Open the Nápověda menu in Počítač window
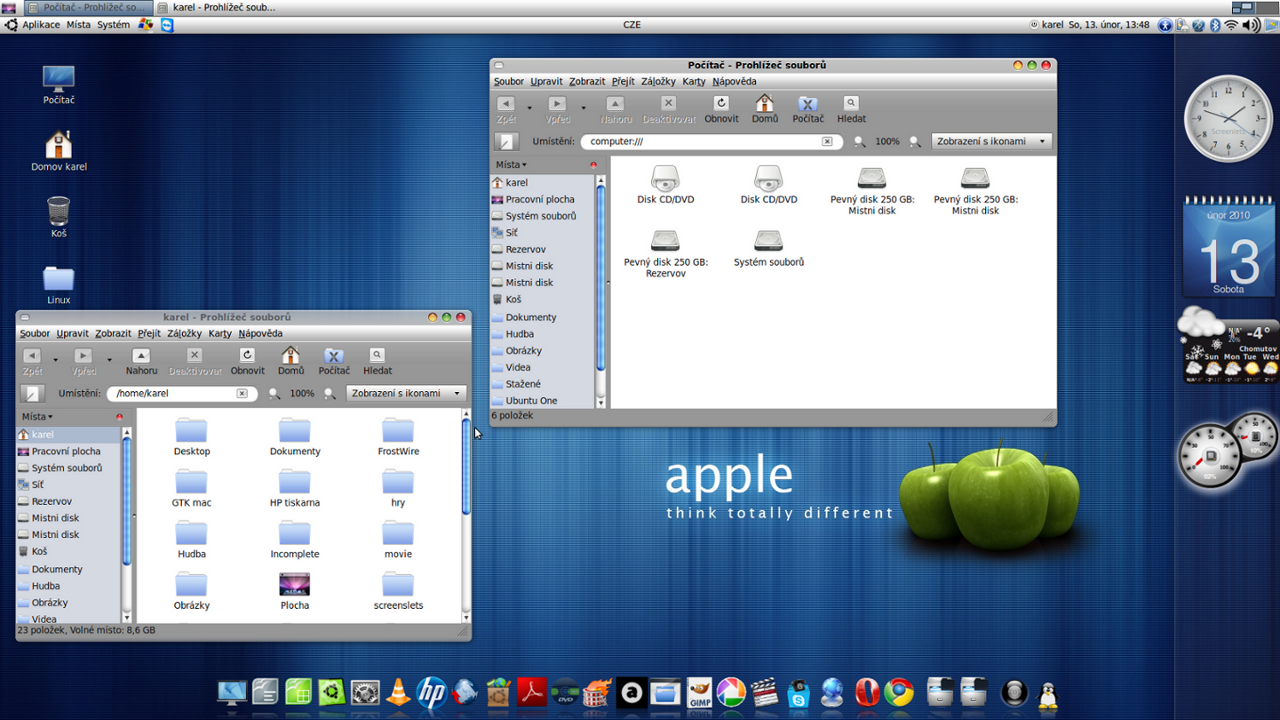This screenshot has height=720, width=1280. click(x=734, y=82)
